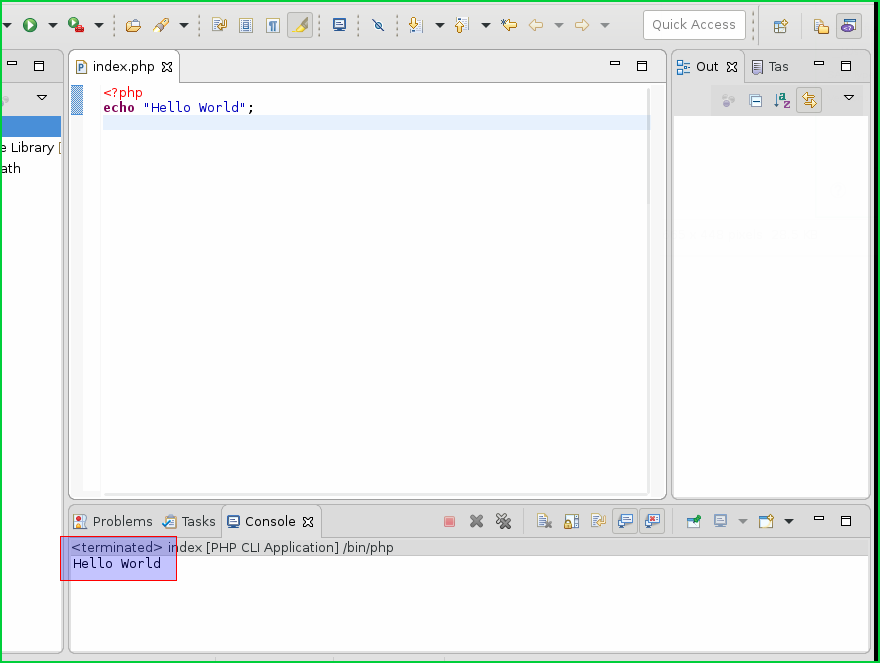
Task: Switch to the PHP perspective icon
Action: pos(849,26)
